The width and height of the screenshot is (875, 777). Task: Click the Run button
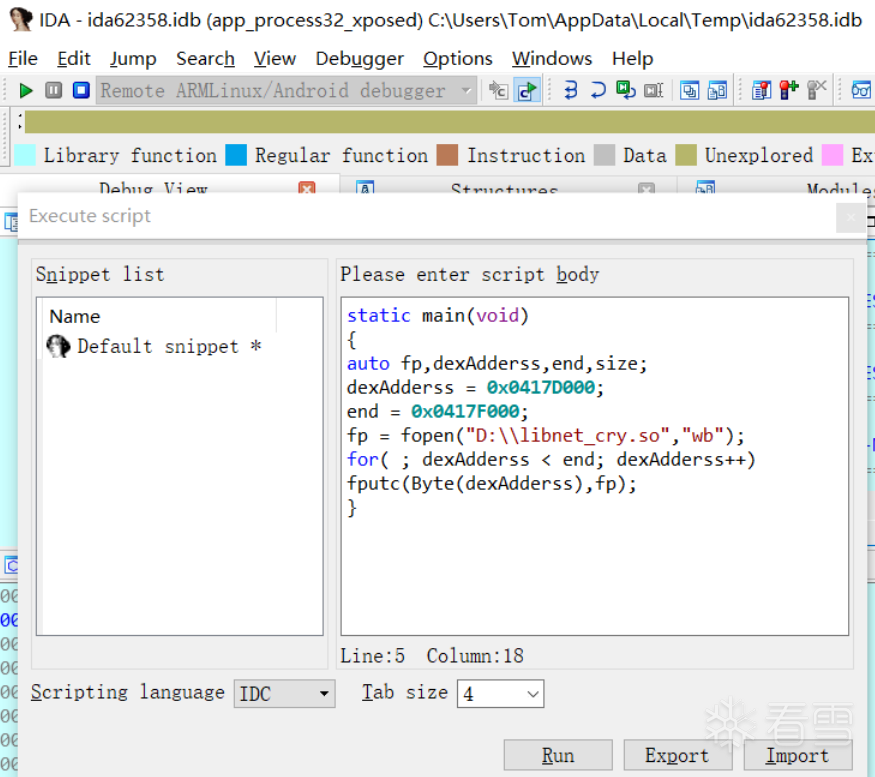pyautogui.click(x=558, y=756)
